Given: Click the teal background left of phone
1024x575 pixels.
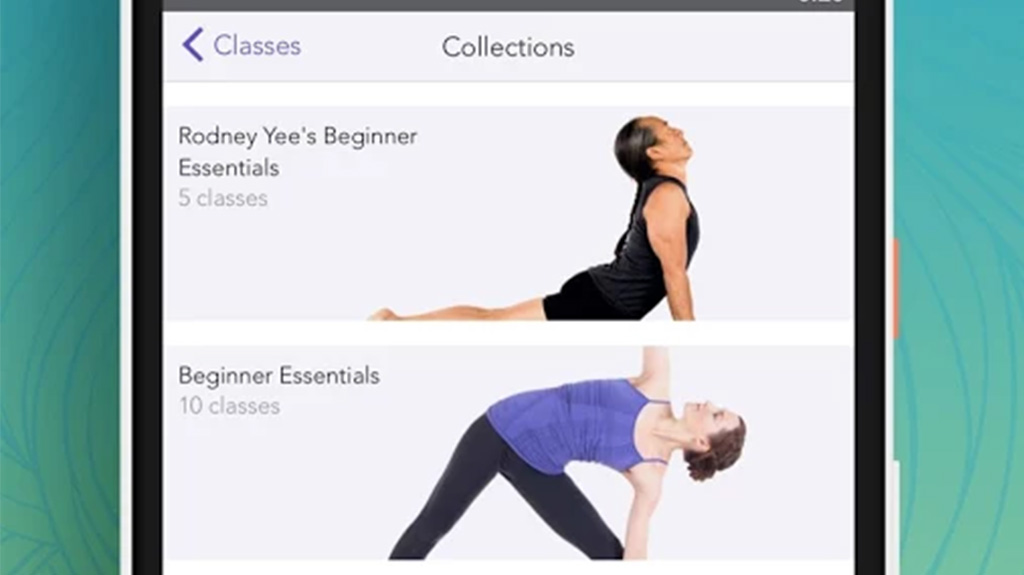Looking at the screenshot, I should [60, 288].
